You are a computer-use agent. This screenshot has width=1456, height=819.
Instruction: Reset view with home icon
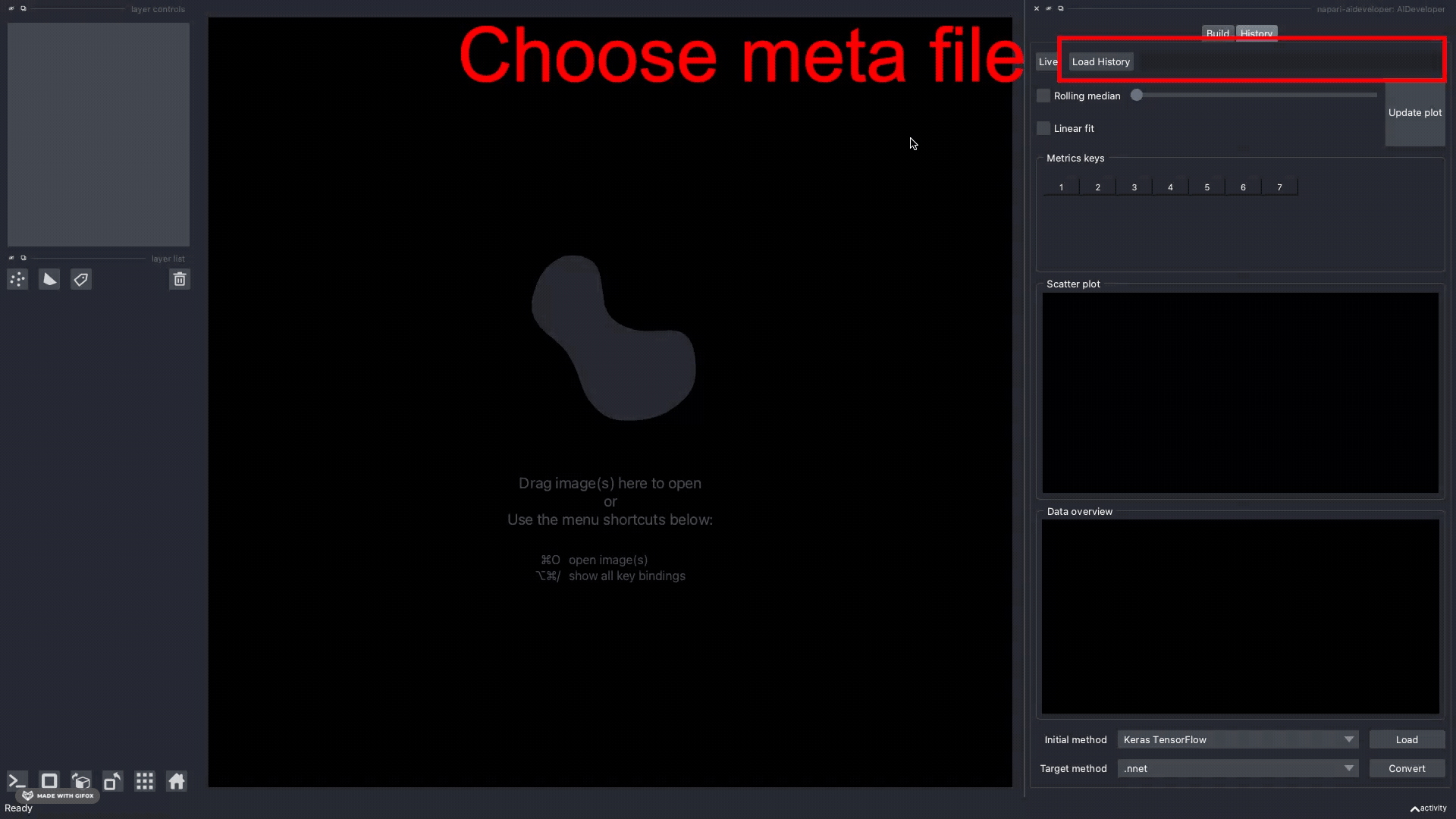click(x=177, y=781)
